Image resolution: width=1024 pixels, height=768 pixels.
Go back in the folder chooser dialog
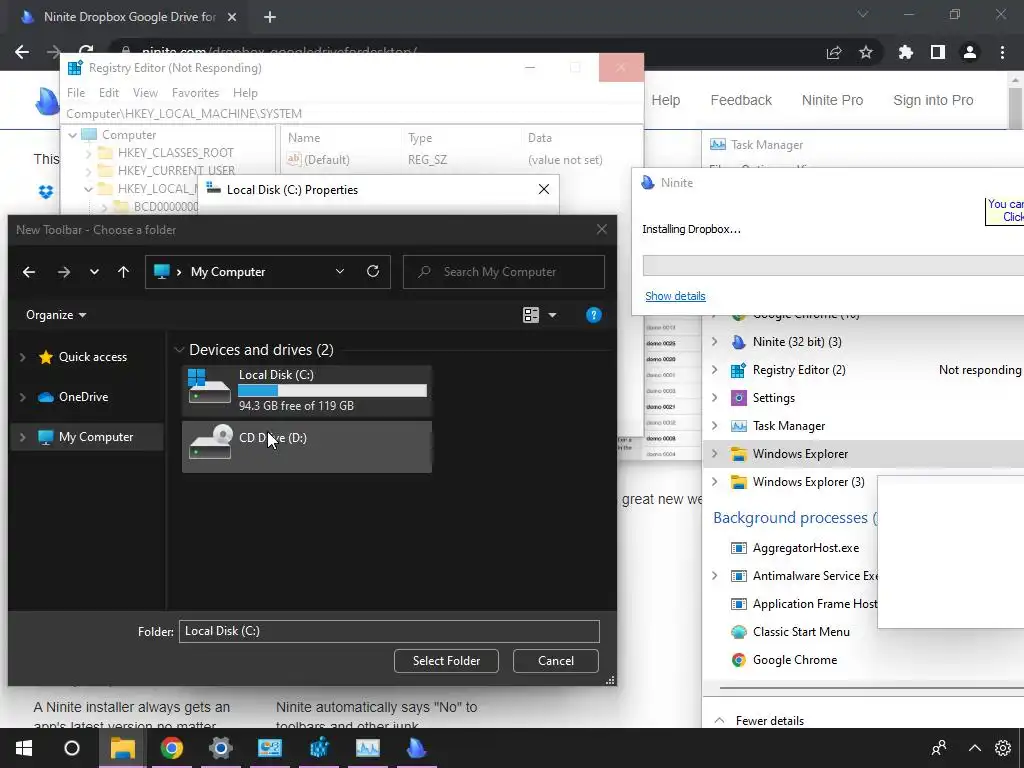click(29, 272)
